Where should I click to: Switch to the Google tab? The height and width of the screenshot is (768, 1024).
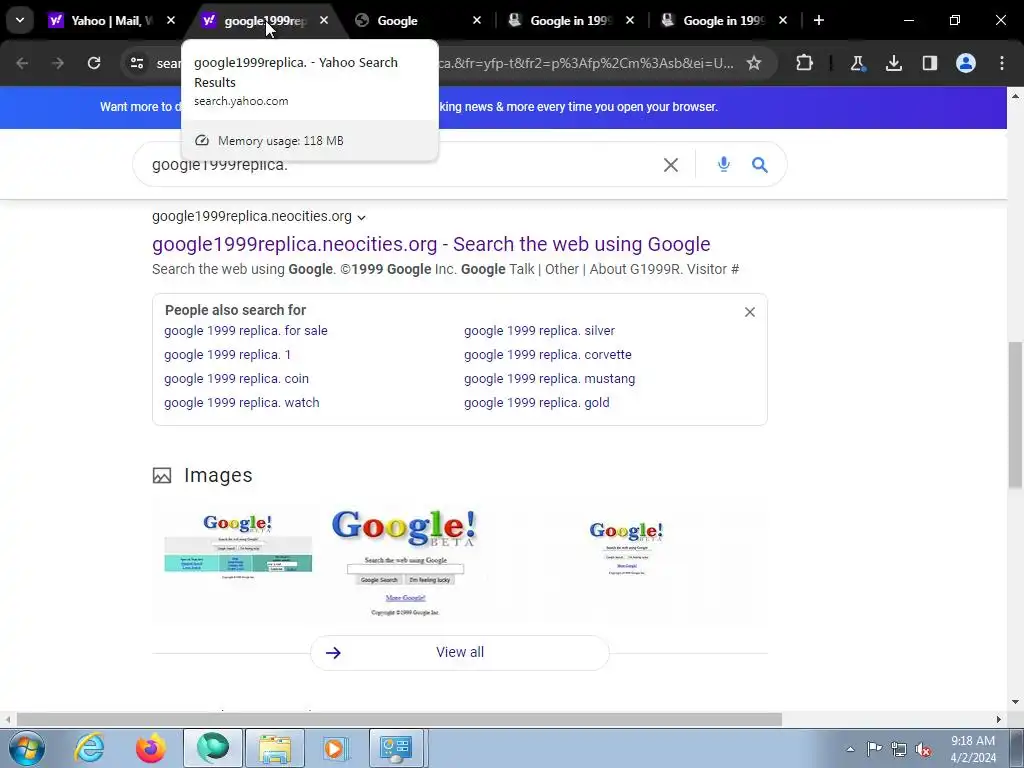click(x=418, y=21)
